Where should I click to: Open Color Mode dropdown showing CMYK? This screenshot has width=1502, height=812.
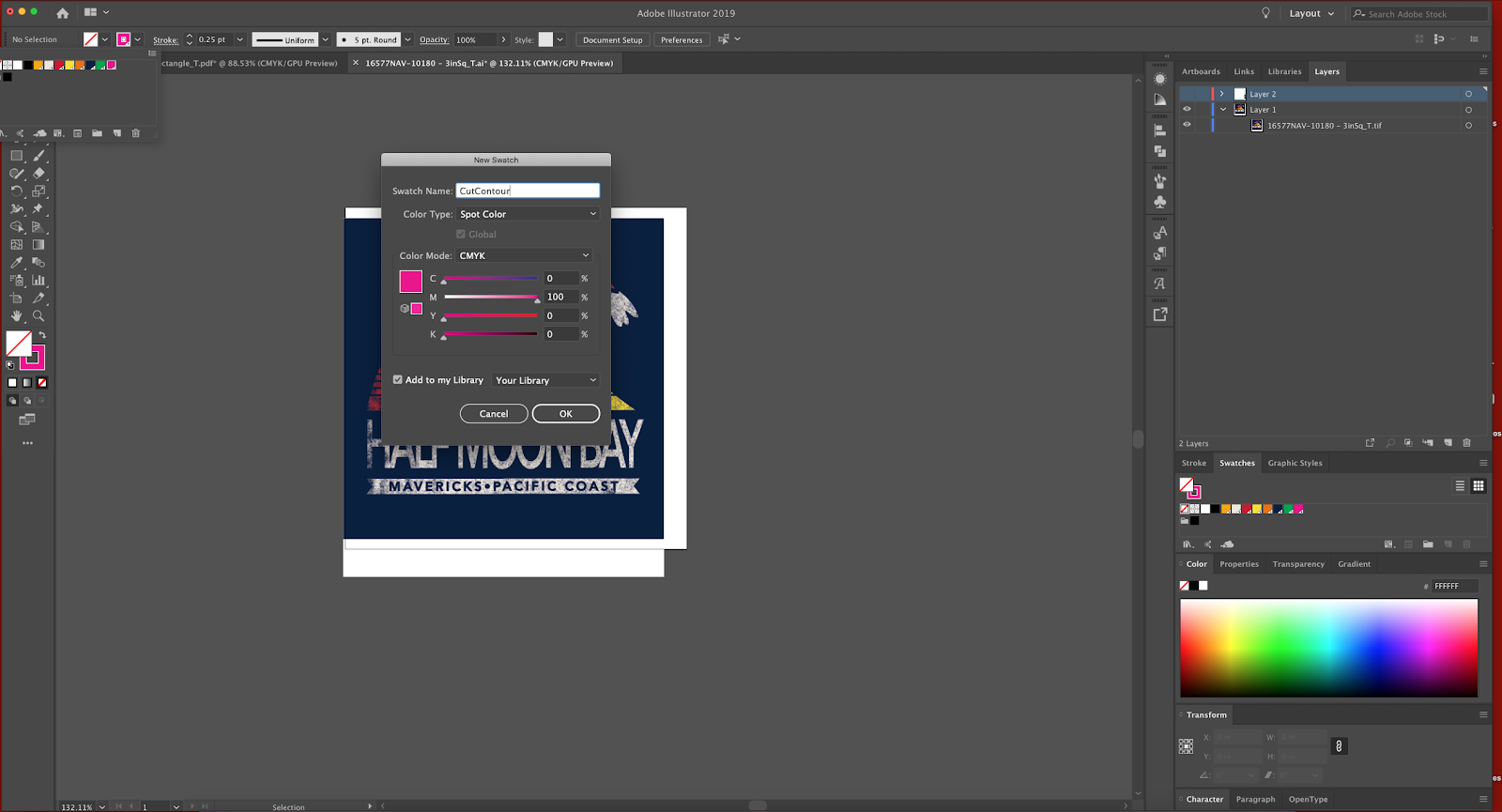tap(524, 255)
